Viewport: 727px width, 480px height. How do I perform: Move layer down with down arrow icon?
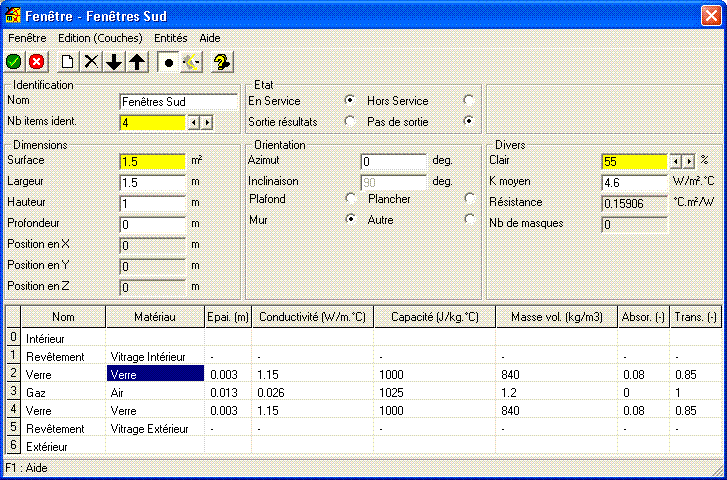[114, 62]
